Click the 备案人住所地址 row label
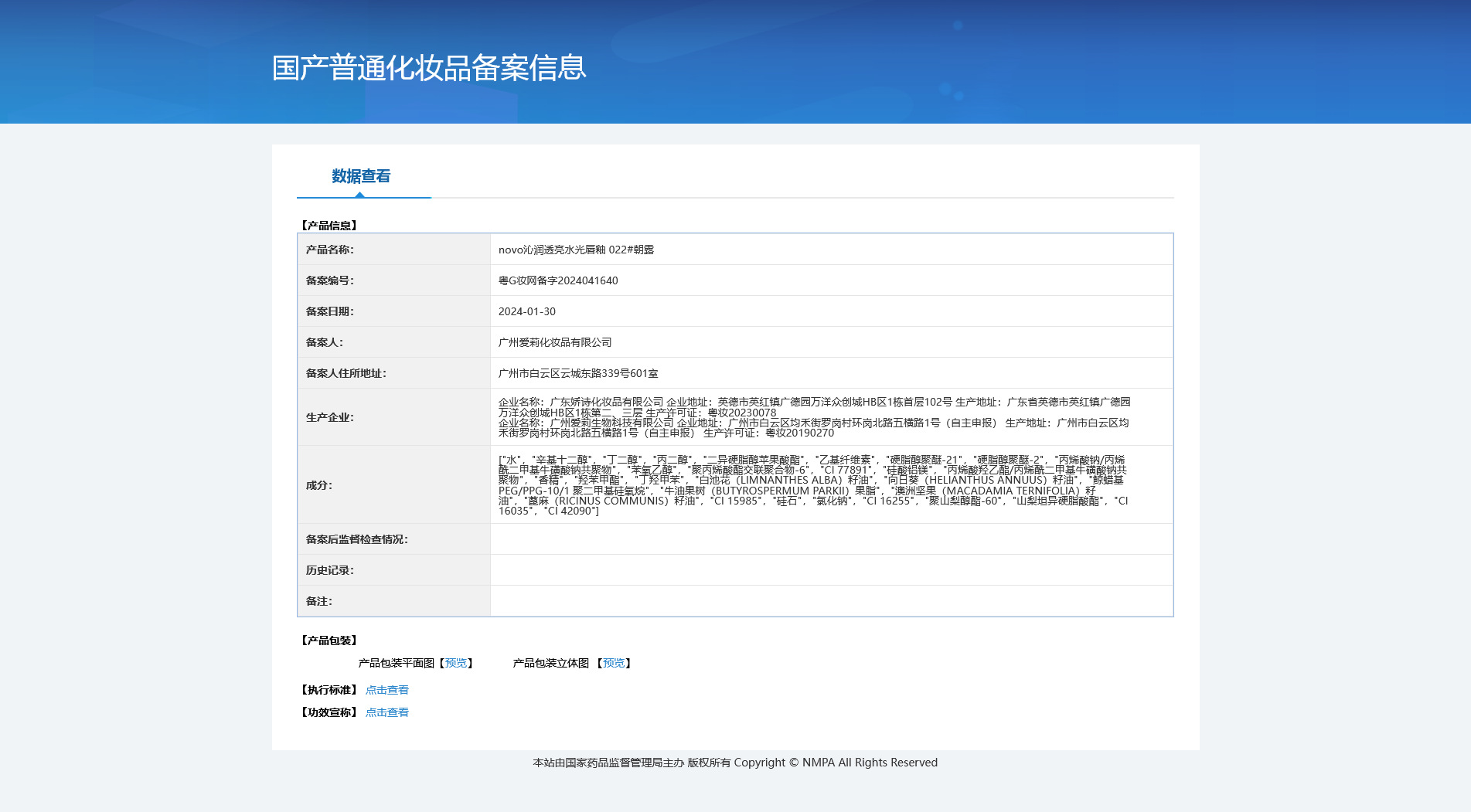Screen dimensions: 1471x812 coord(346,373)
